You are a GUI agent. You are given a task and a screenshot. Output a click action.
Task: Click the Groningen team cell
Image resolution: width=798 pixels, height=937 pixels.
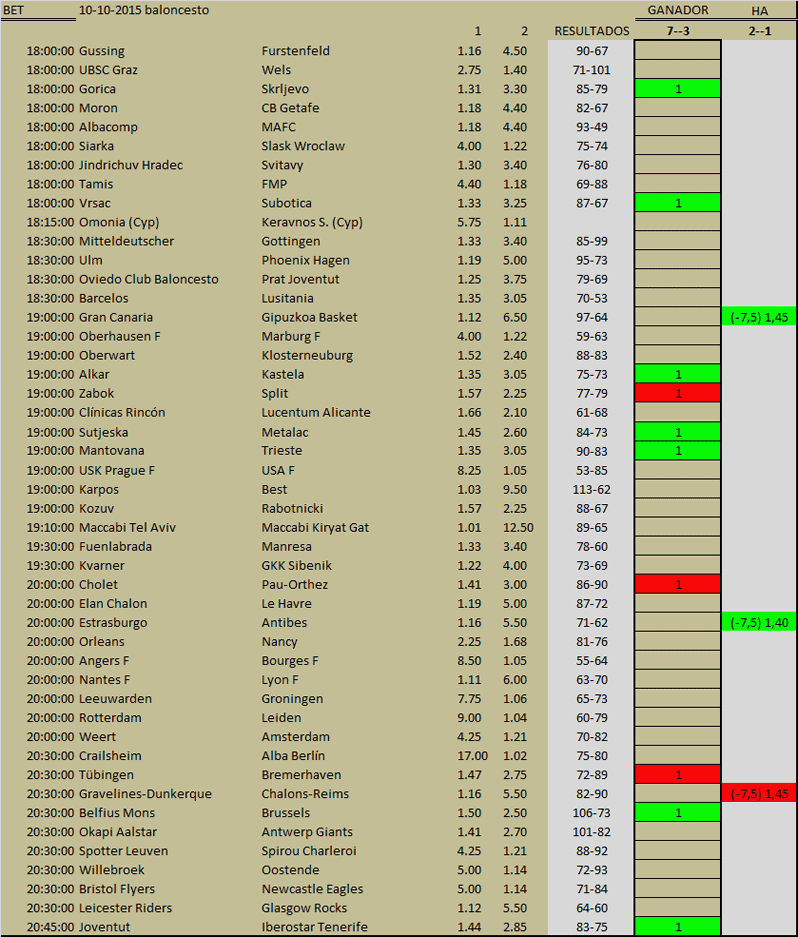292,699
